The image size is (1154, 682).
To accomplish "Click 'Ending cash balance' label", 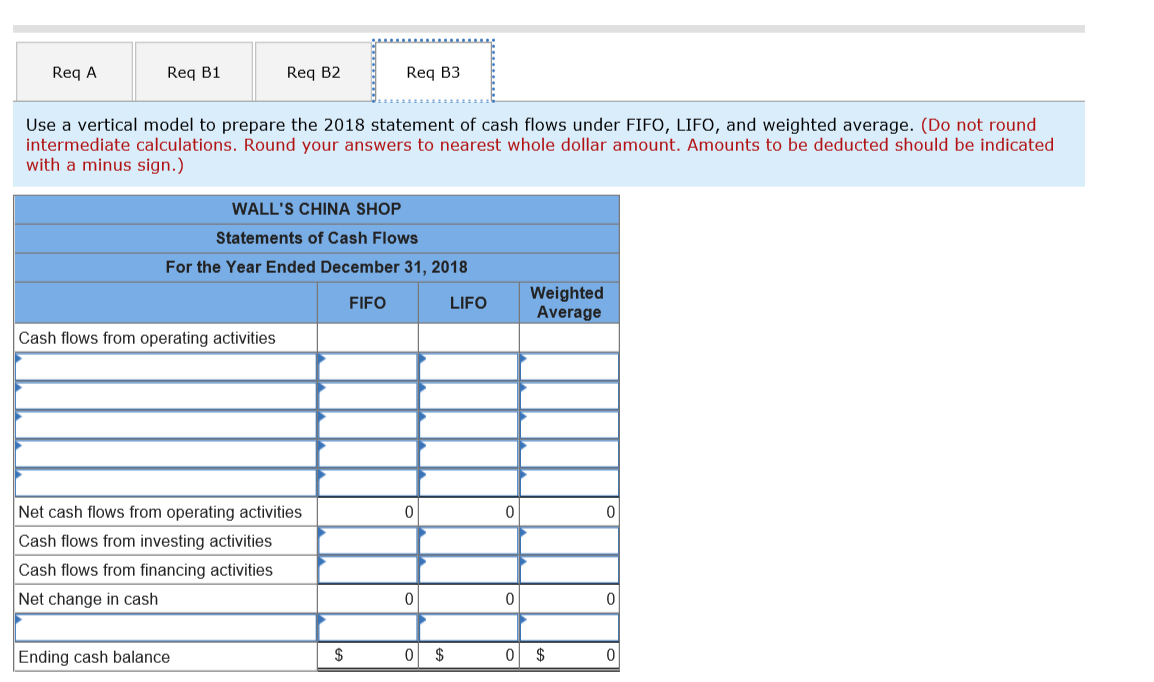I will [x=93, y=657].
